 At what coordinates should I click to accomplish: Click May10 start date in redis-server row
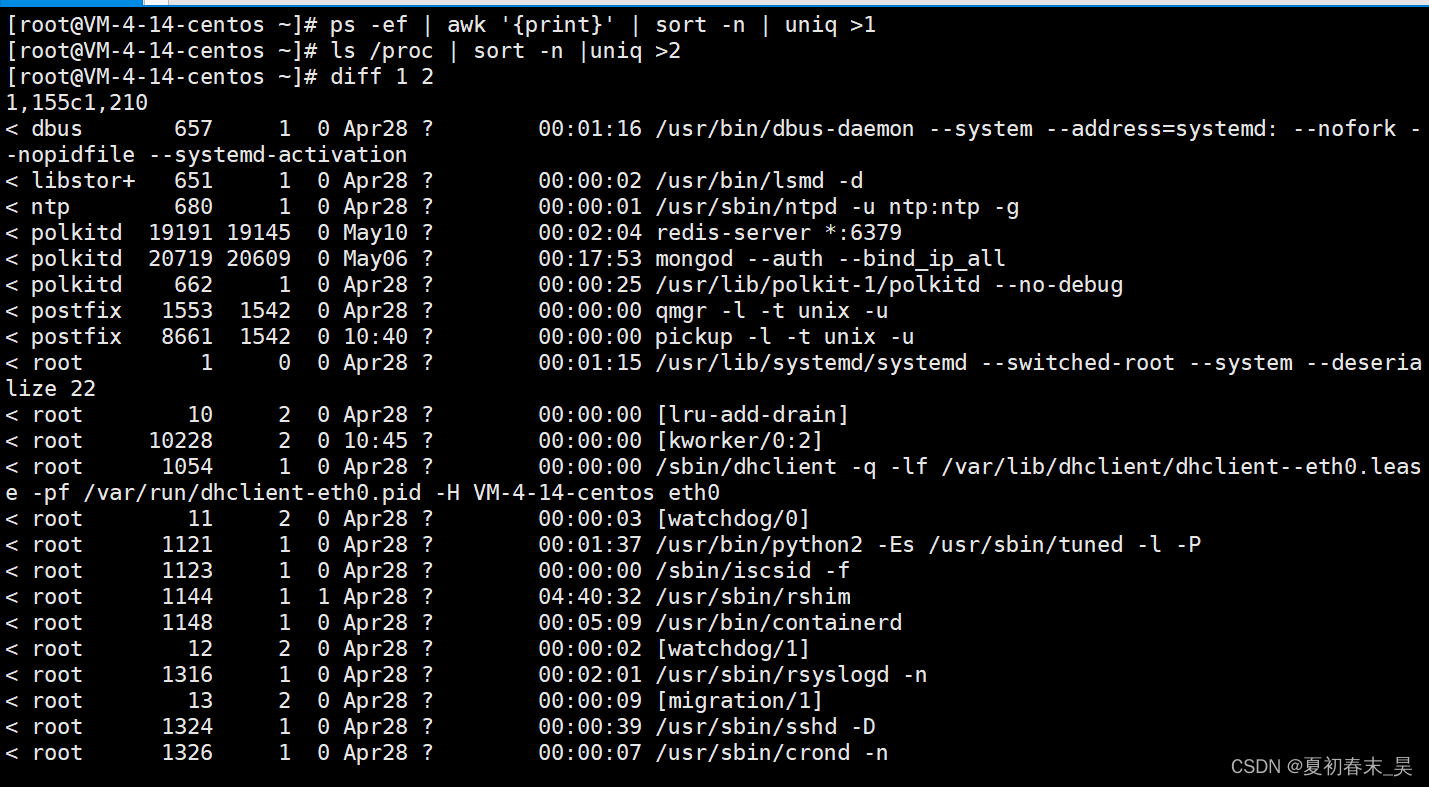[x=375, y=232]
